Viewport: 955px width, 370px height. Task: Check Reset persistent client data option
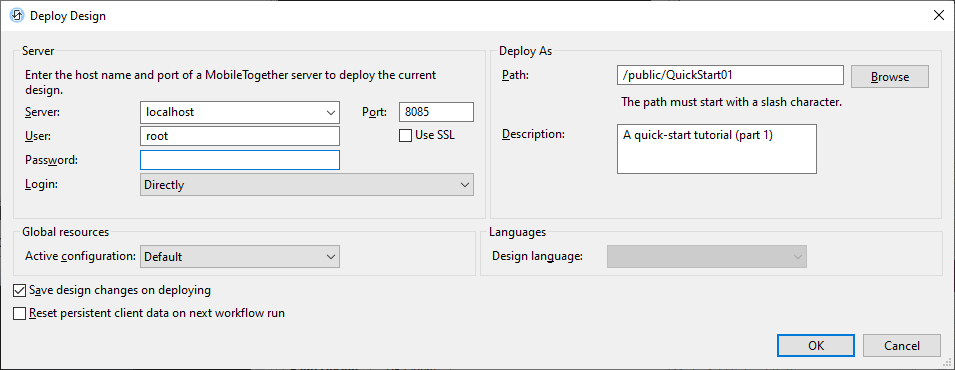coord(19,313)
